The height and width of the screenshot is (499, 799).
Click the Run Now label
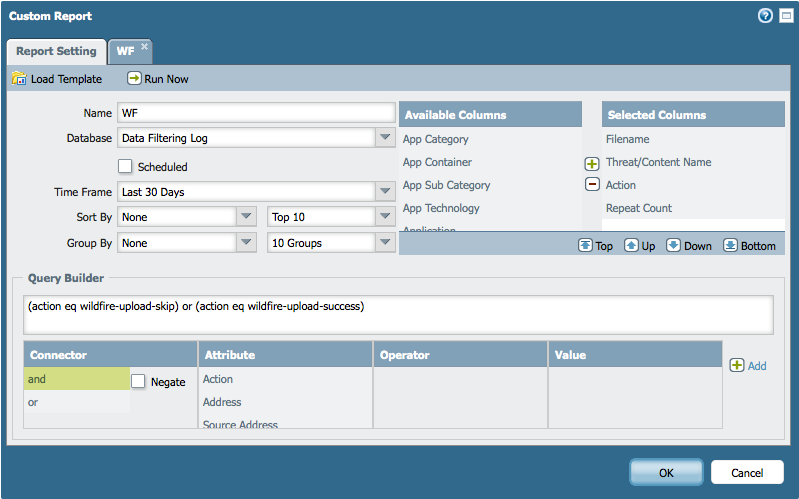(166, 79)
